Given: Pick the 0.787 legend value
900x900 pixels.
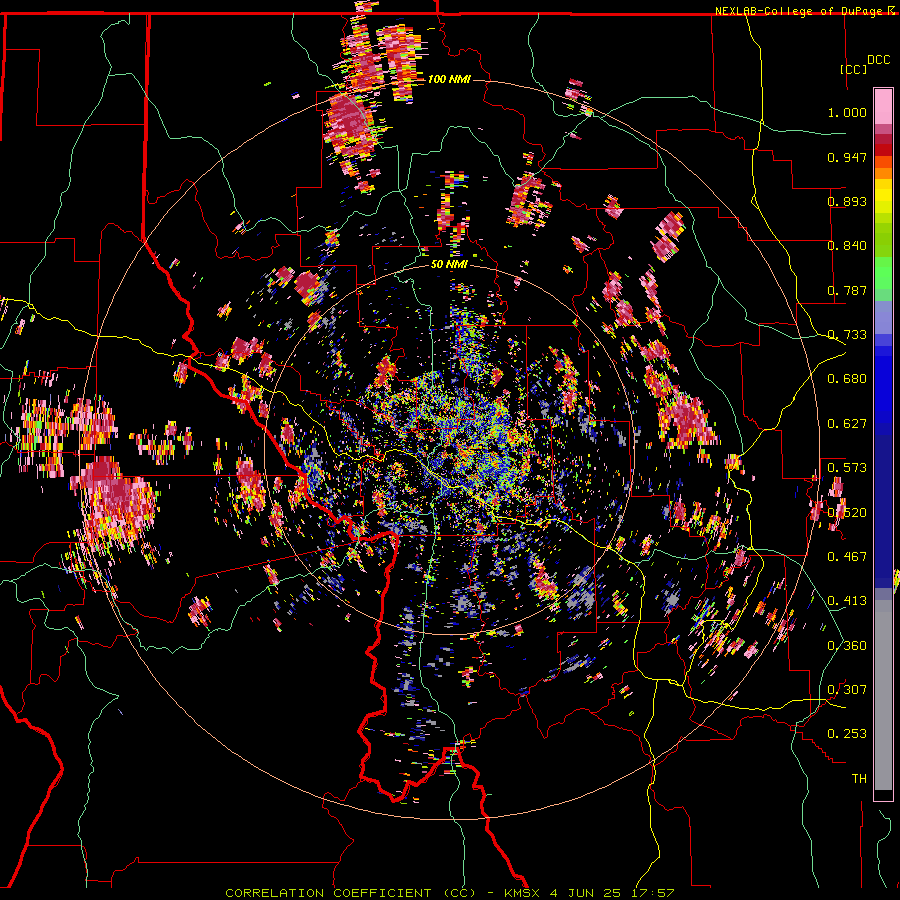Looking at the screenshot, I should click(847, 290).
